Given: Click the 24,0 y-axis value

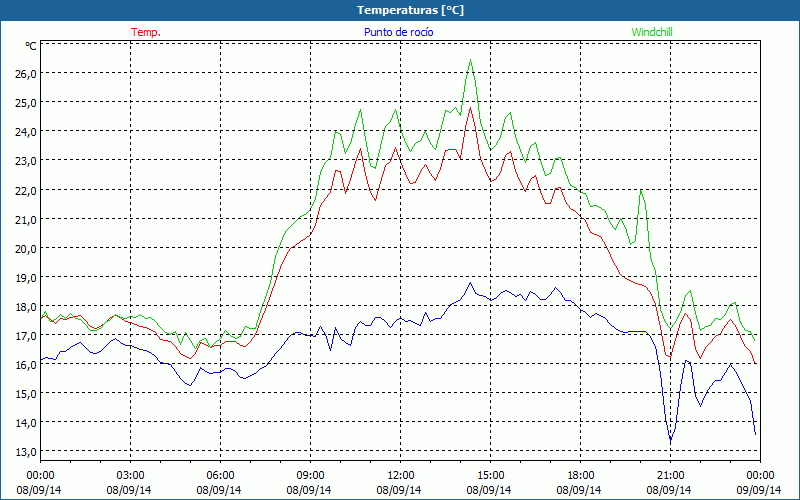Looking at the screenshot, I should [26, 132].
